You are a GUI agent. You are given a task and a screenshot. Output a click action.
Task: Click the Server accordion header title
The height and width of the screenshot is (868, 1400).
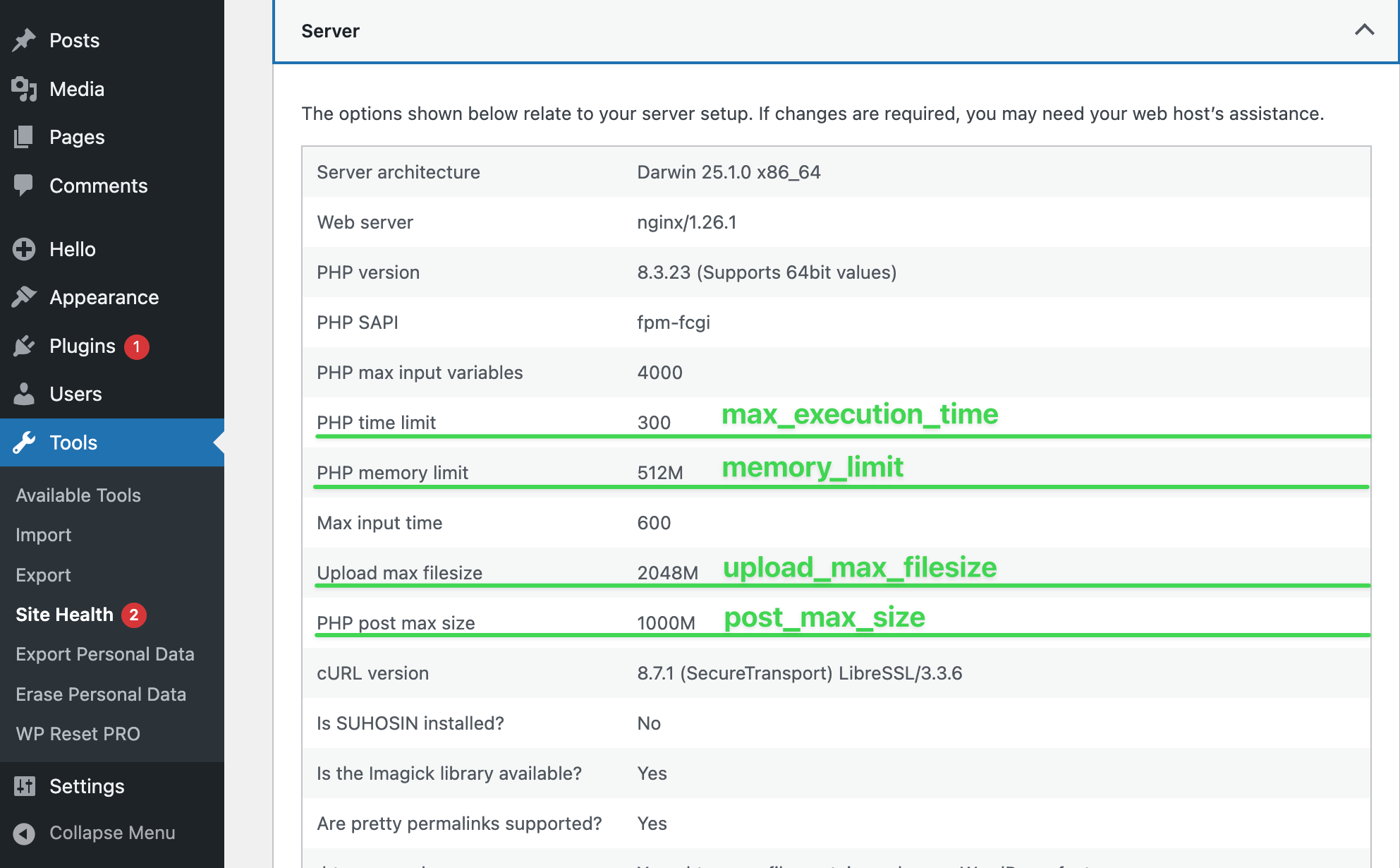330,31
